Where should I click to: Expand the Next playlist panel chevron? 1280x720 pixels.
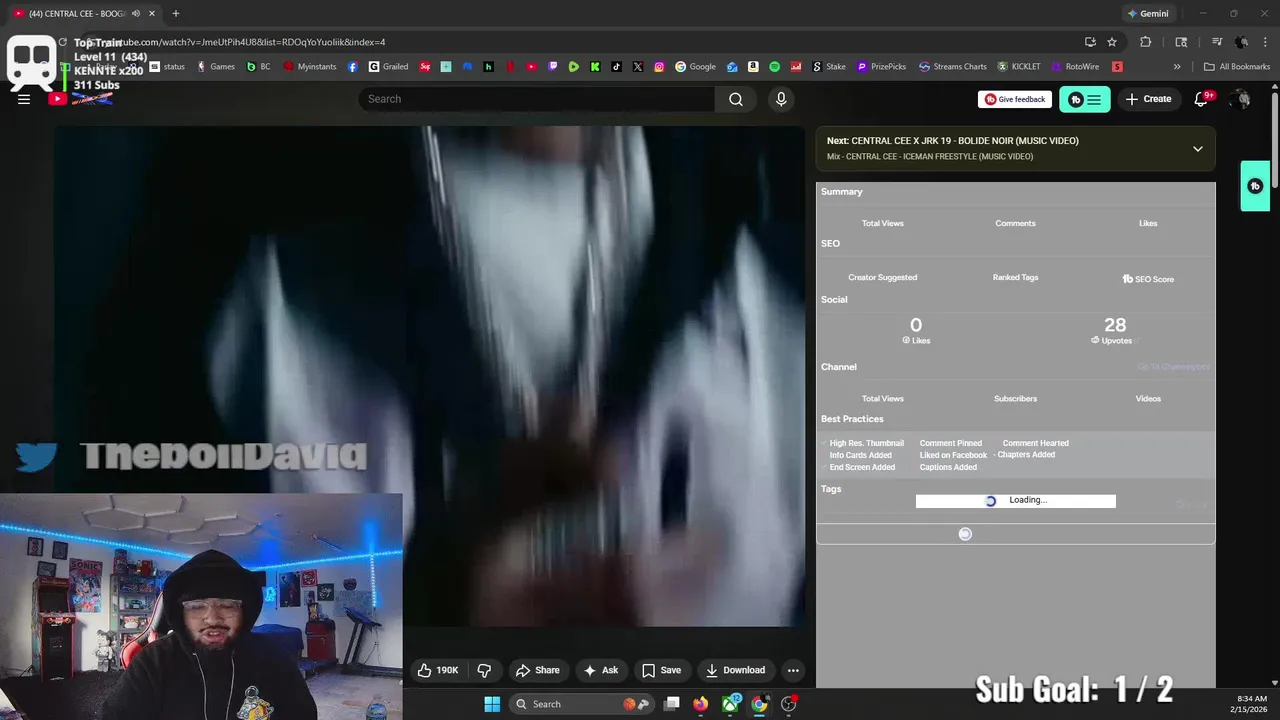pos(1197,149)
